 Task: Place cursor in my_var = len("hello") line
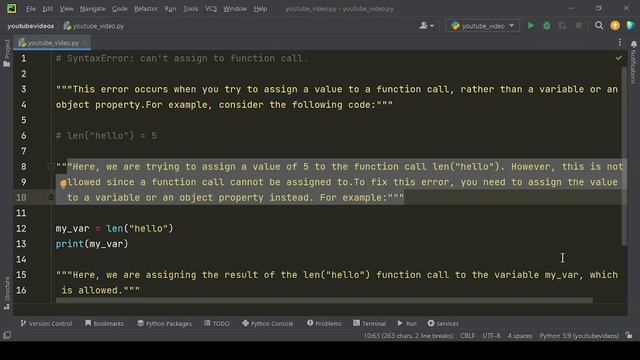[x=115, y=229]
